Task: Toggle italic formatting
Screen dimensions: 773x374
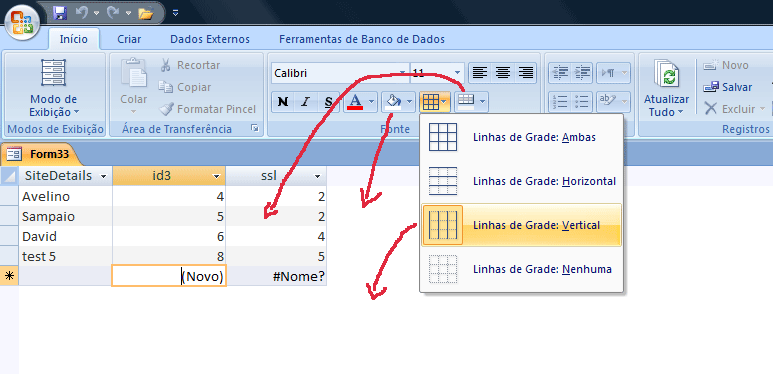Action: (x=306, y=102)
